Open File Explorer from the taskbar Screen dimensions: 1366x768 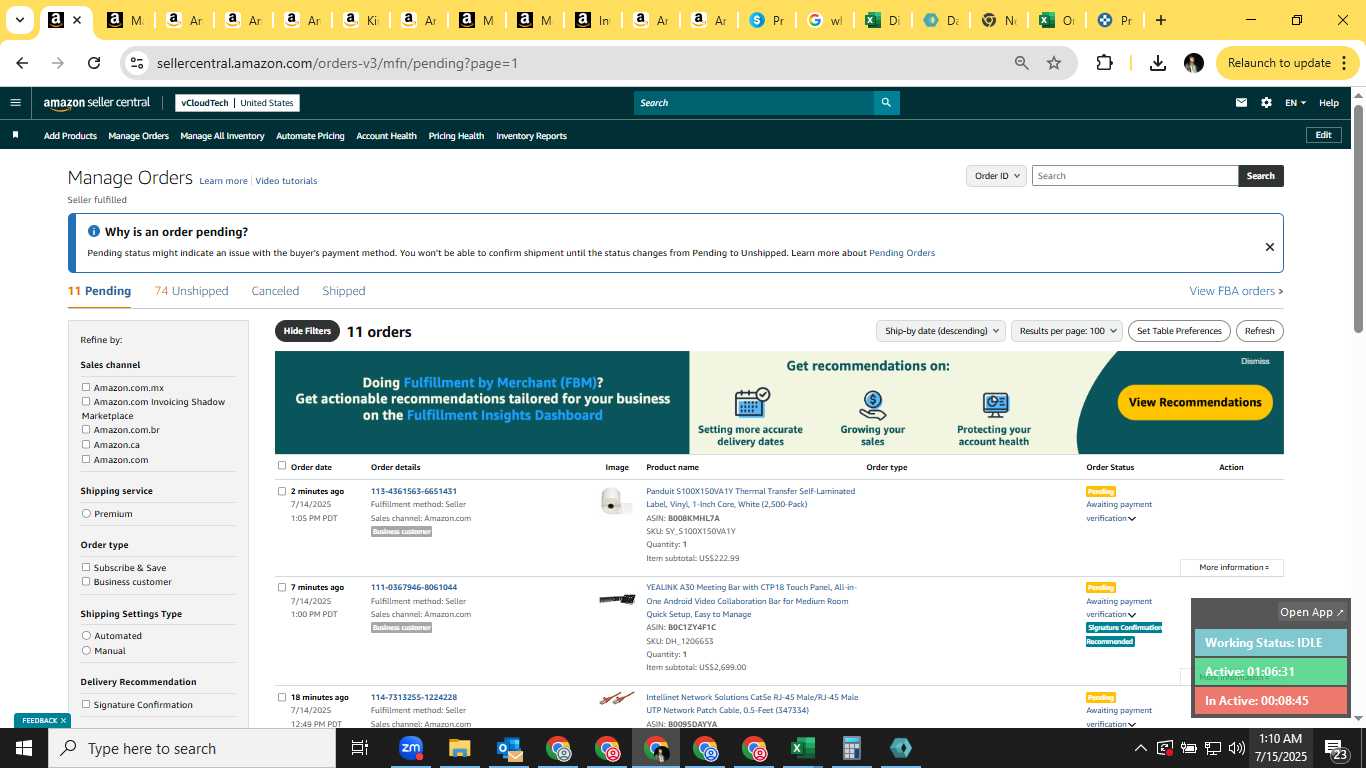[x=459, y=748]
